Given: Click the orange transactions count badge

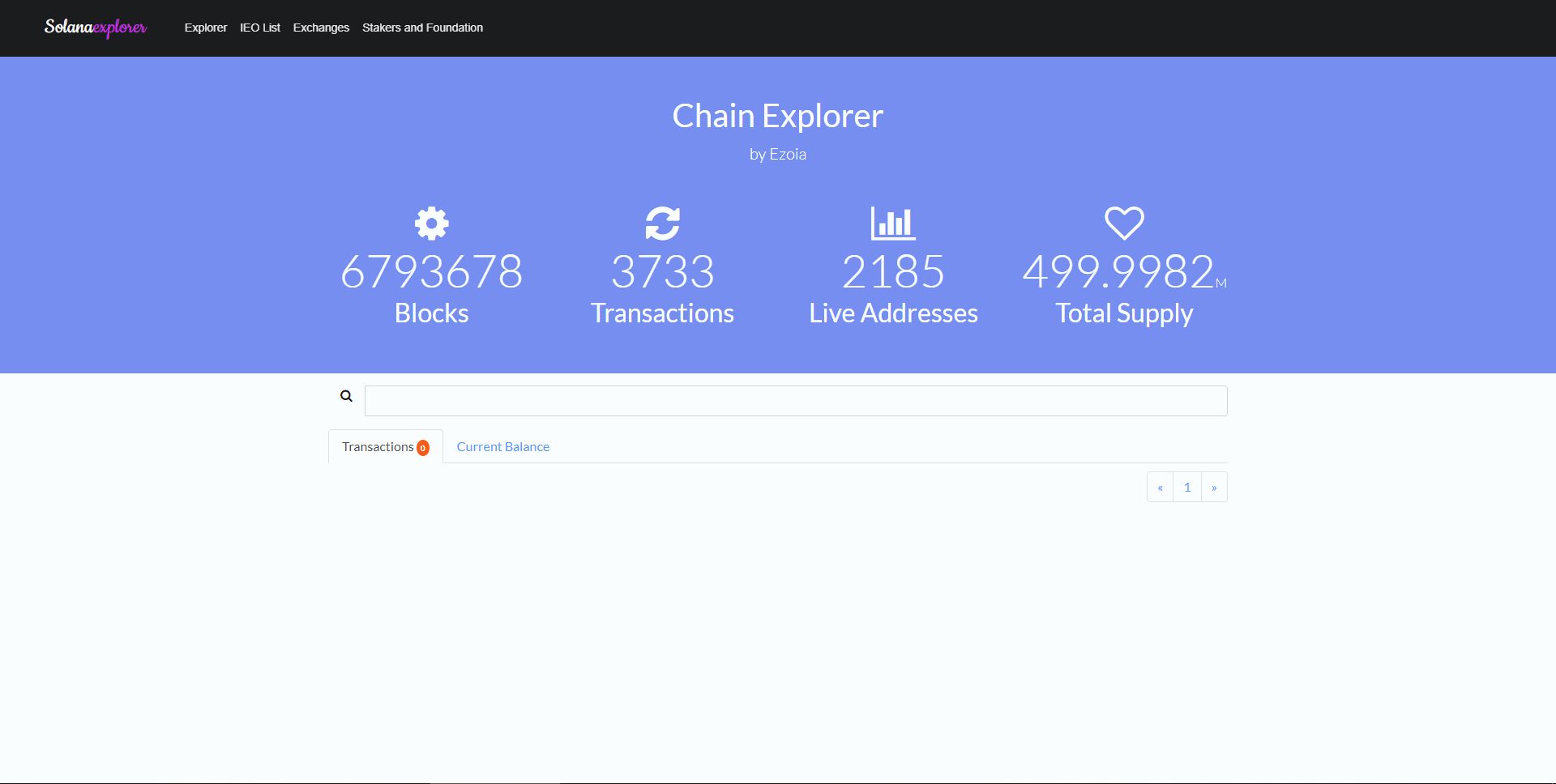Looking at the screenshot, I should coord(422,447).
